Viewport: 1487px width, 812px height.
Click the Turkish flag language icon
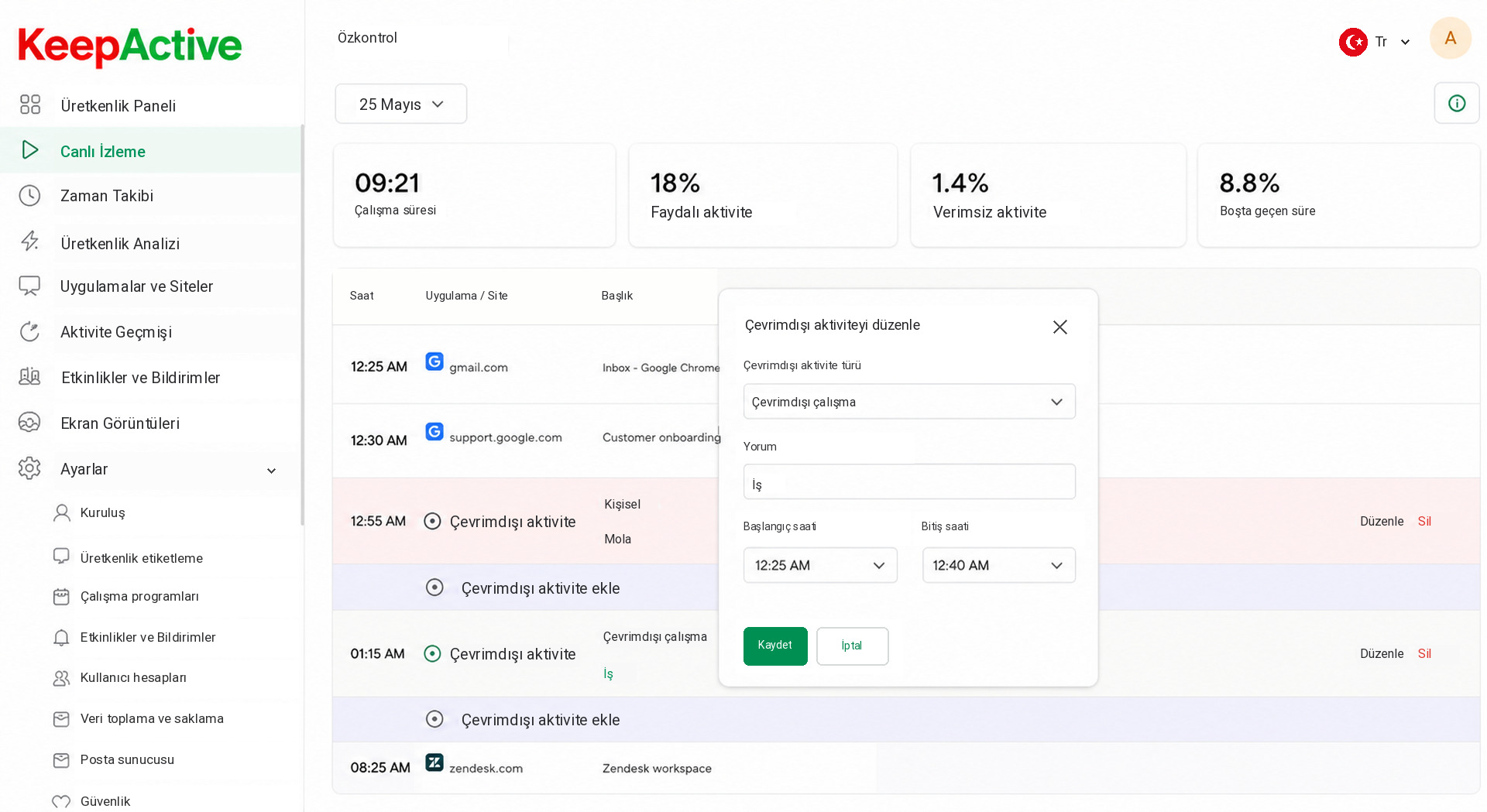click(1353, 42)
